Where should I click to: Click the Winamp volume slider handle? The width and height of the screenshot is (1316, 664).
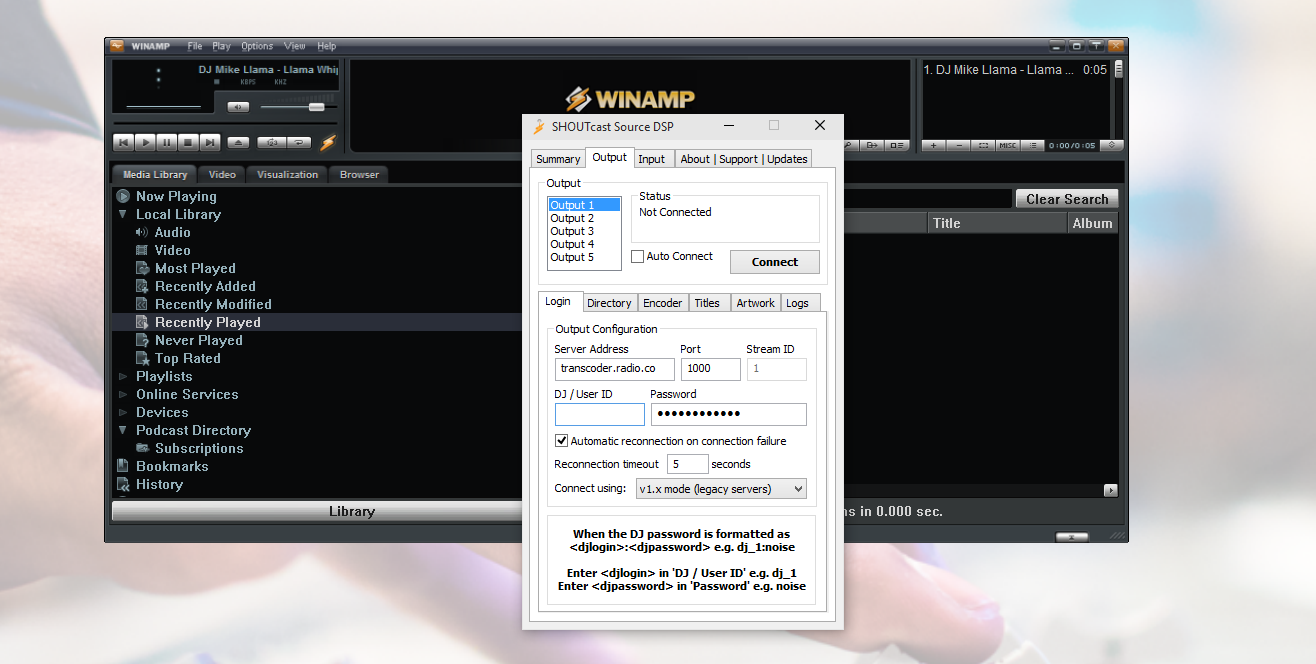317,107
